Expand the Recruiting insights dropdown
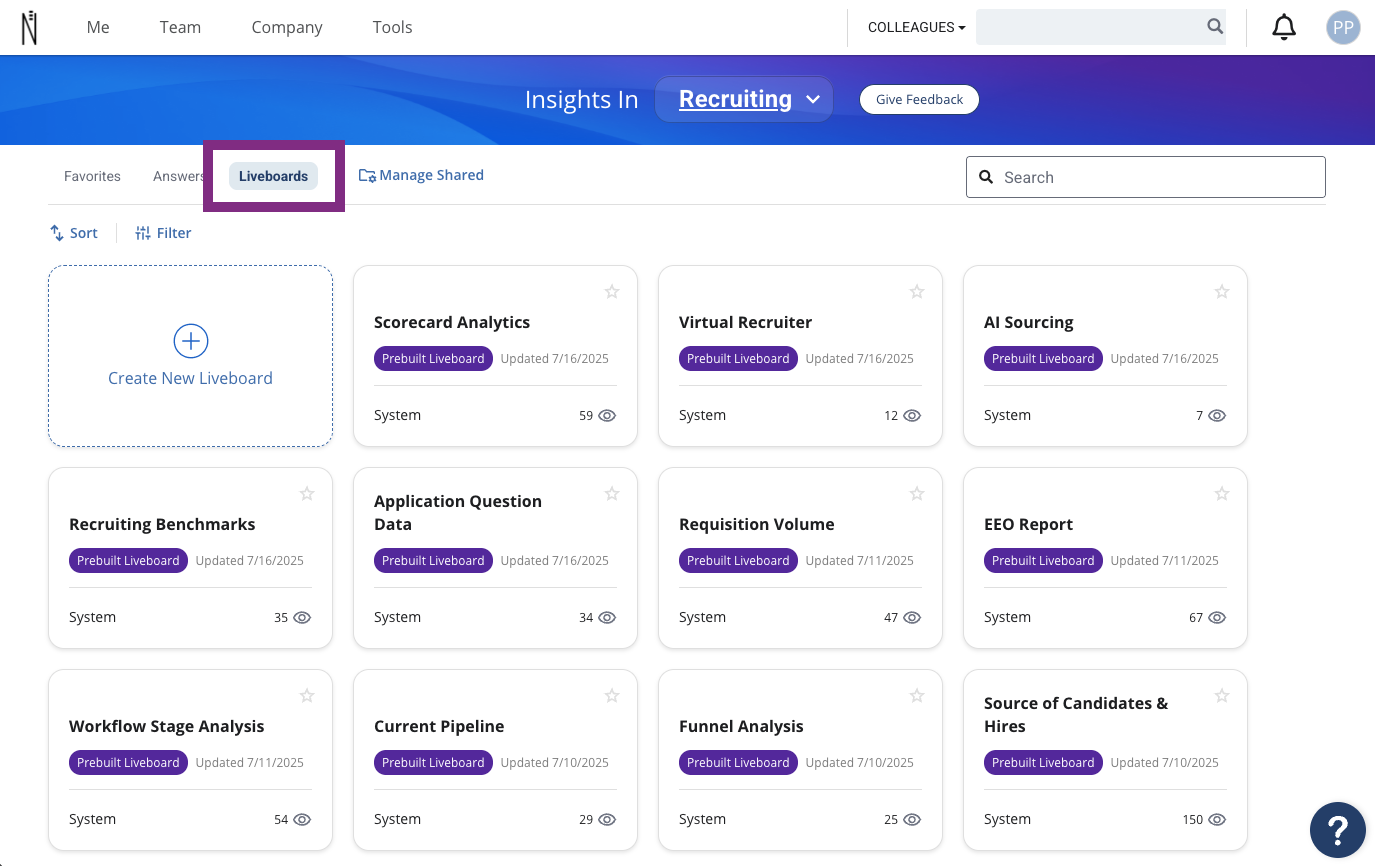Screen dimensions: 1375x866 pyautogui.click(x=744, y=99)
